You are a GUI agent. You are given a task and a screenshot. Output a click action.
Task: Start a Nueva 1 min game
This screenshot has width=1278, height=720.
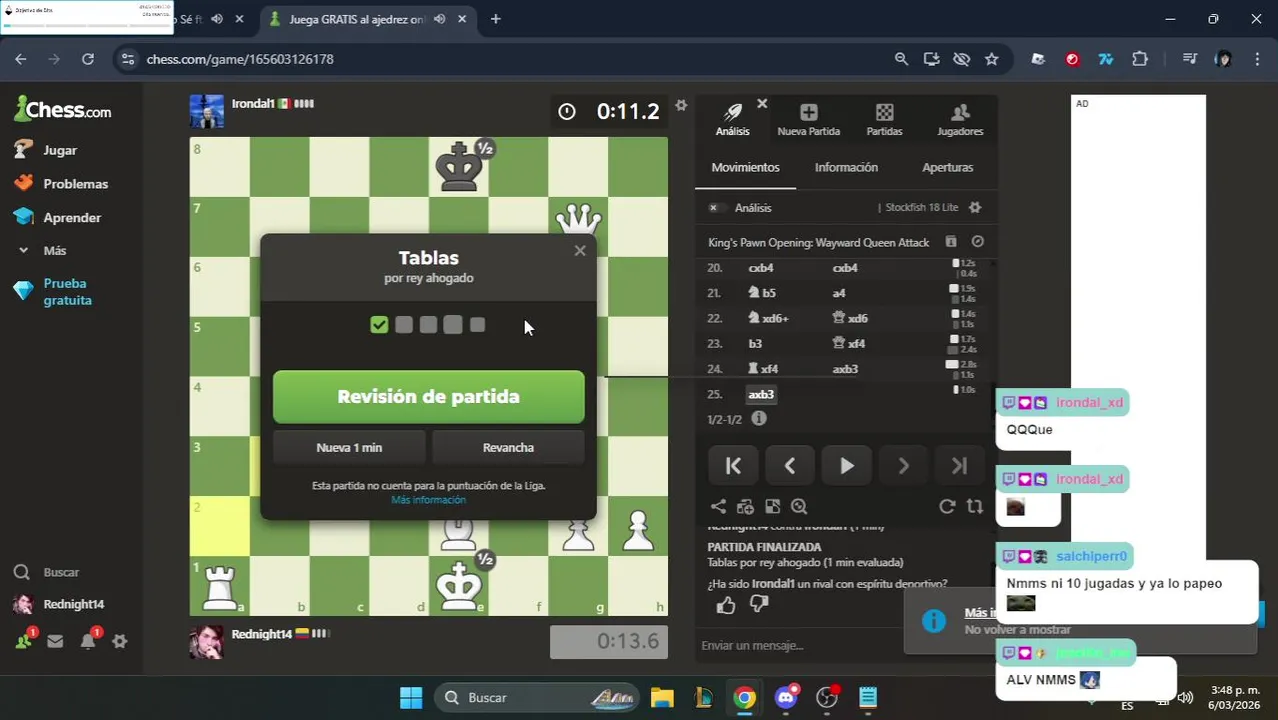pyautogui.click(x=349, y=448)
